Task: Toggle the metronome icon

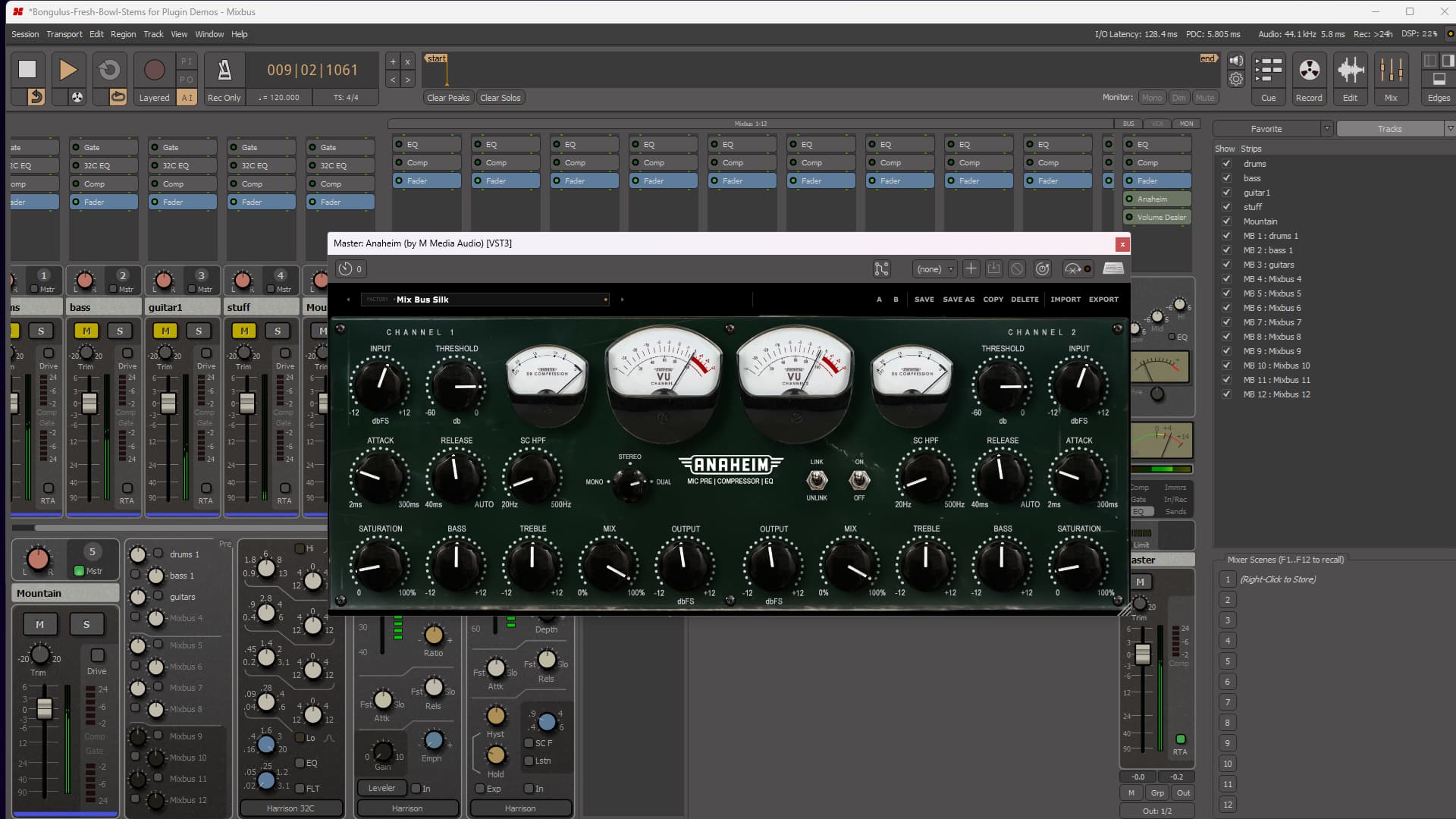Action: pyautogui.click(x=224, y=70)
